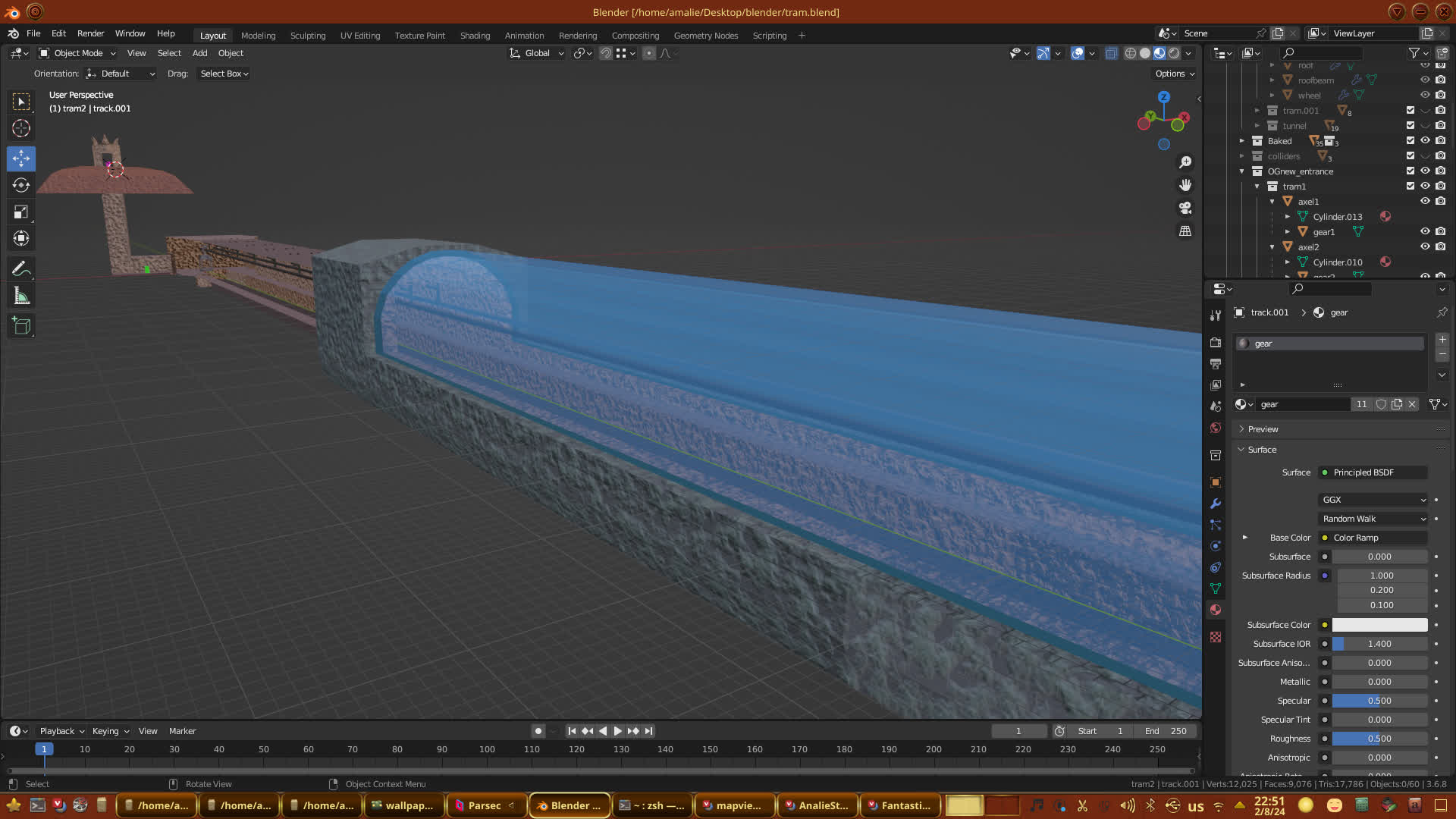Toggle camera view in the viewport
This screenshot has height=819, width=1456.
(x=1185, y=208)
